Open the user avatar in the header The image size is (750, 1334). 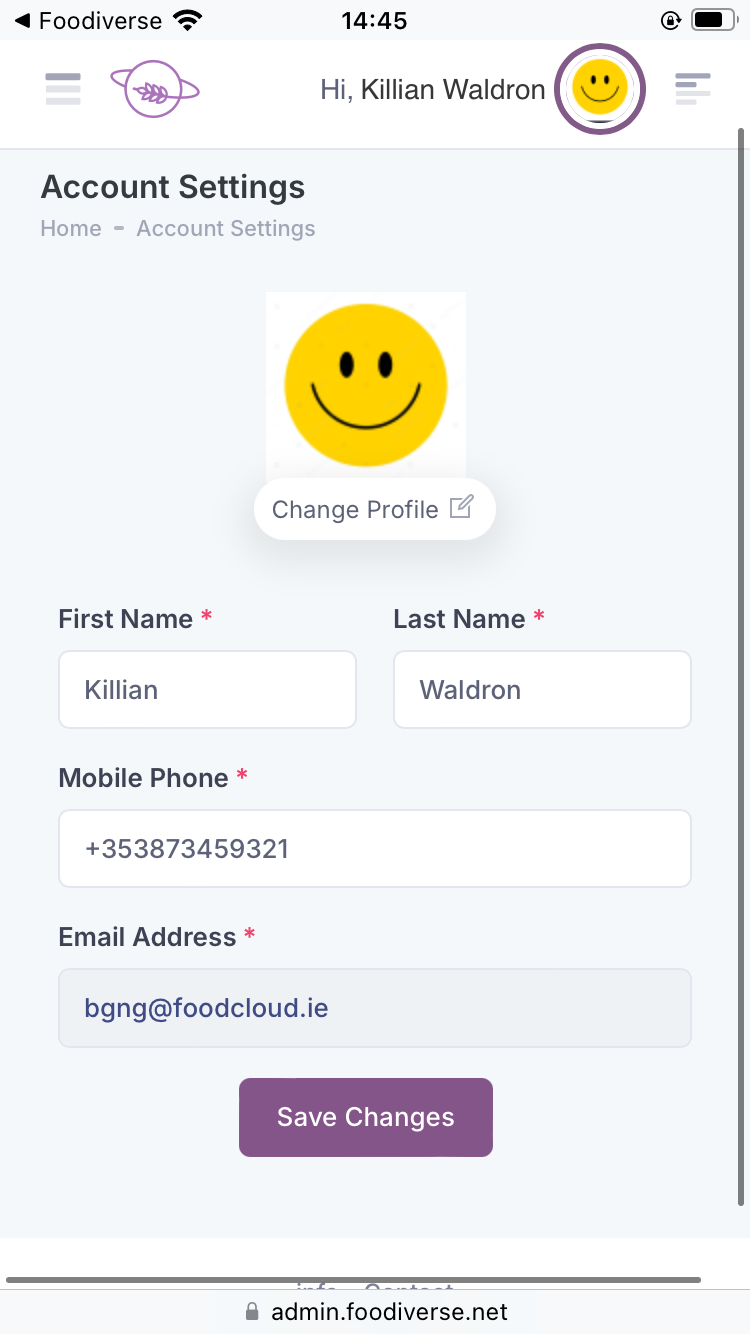pos(600,90)
